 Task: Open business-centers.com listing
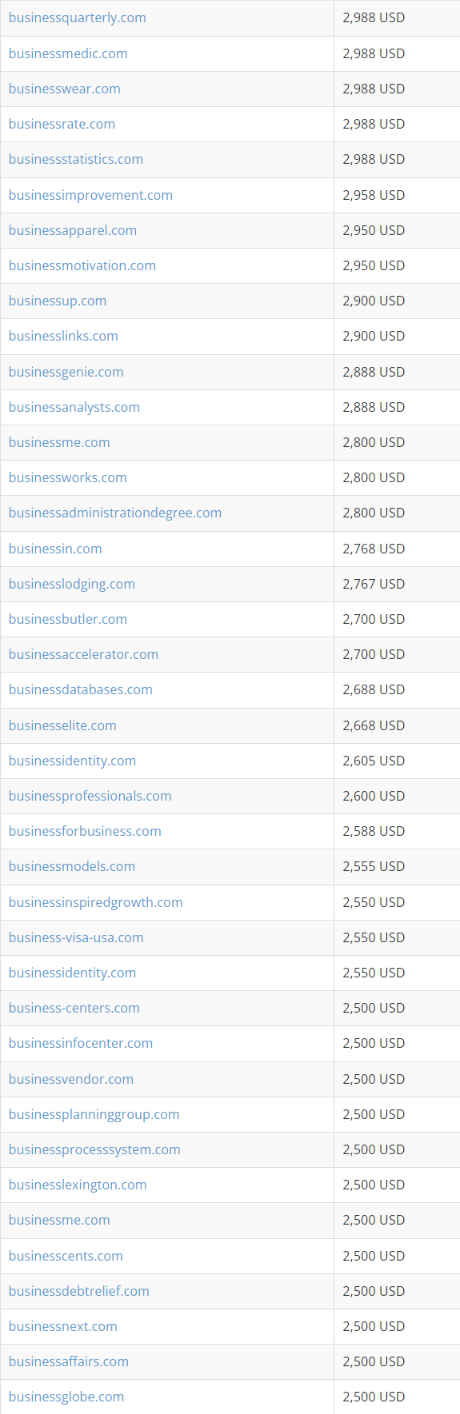pyautogui.click(x=74, y=1007)
